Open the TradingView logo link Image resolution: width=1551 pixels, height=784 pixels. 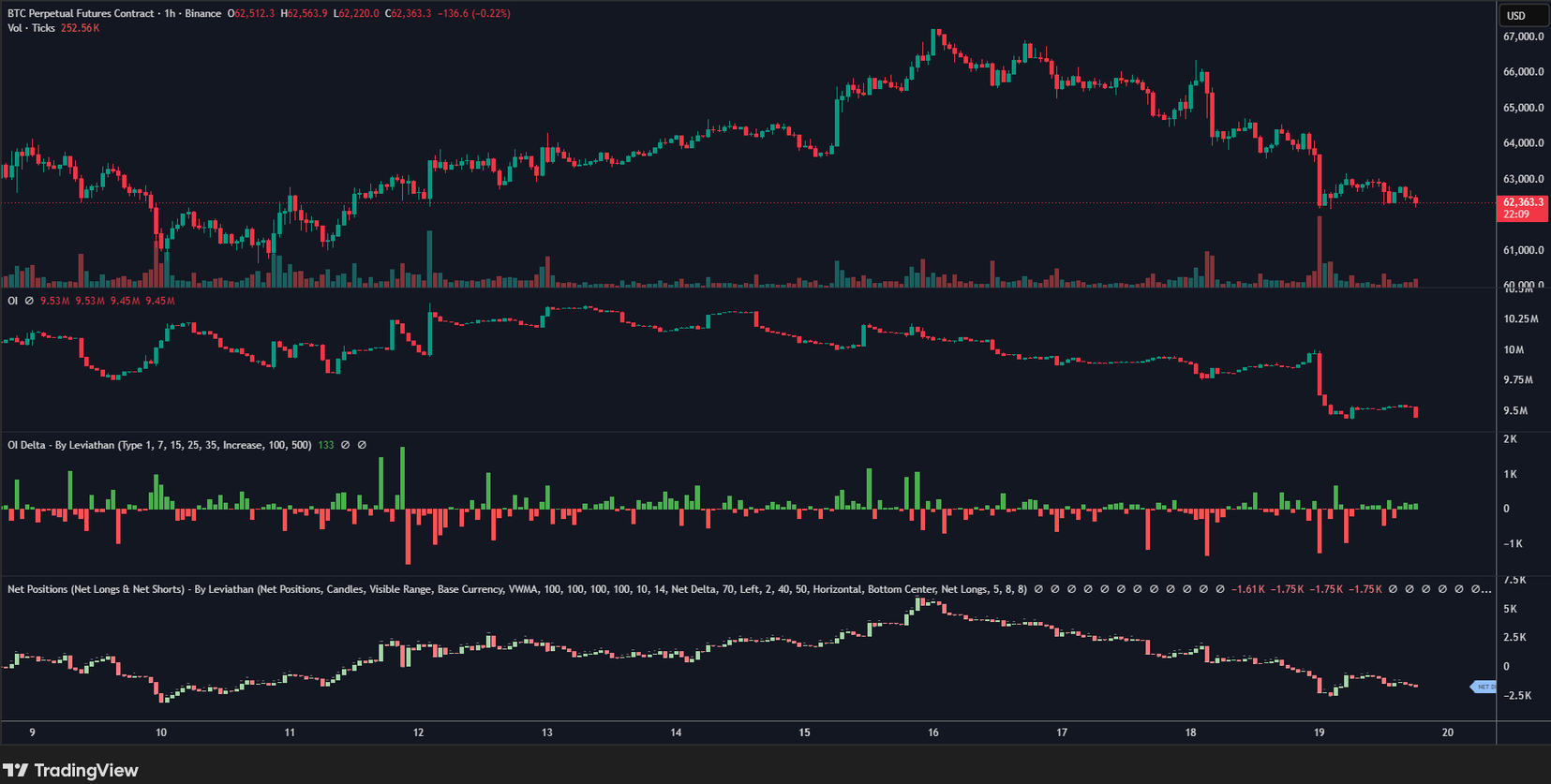pyautogui.click(x=70, y=770)
